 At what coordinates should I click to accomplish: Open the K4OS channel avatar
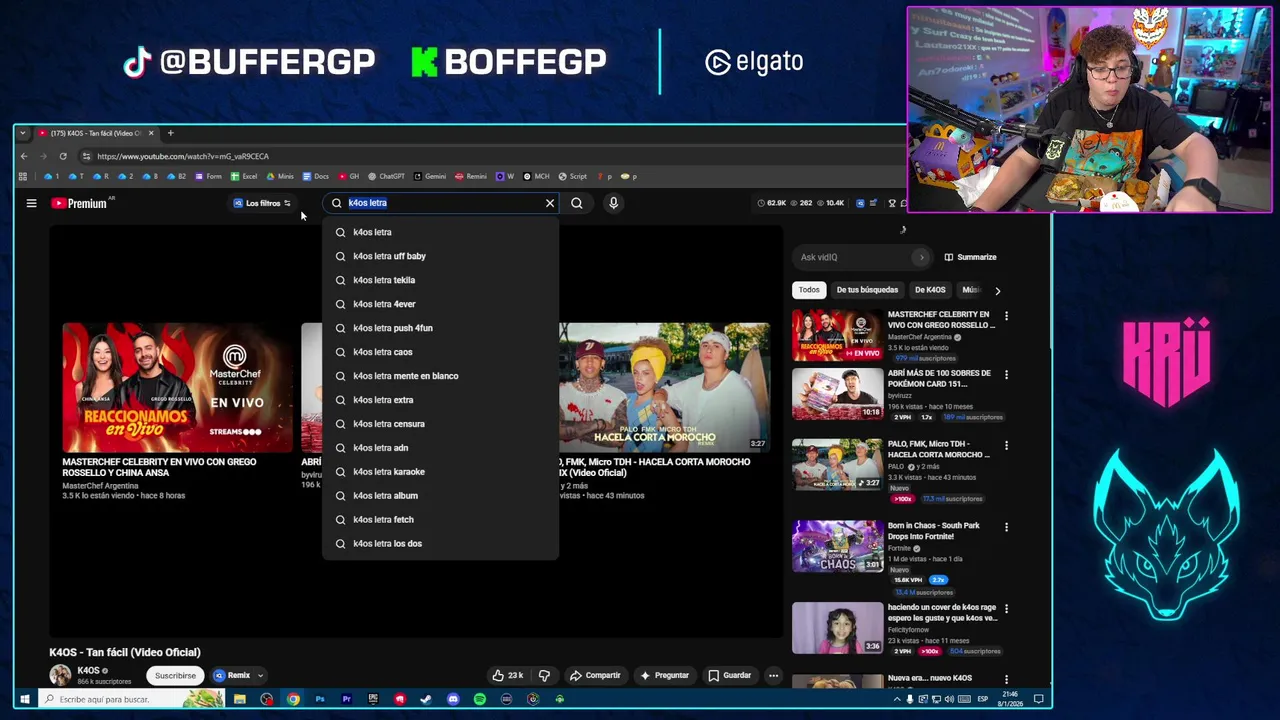coord(60,675)
